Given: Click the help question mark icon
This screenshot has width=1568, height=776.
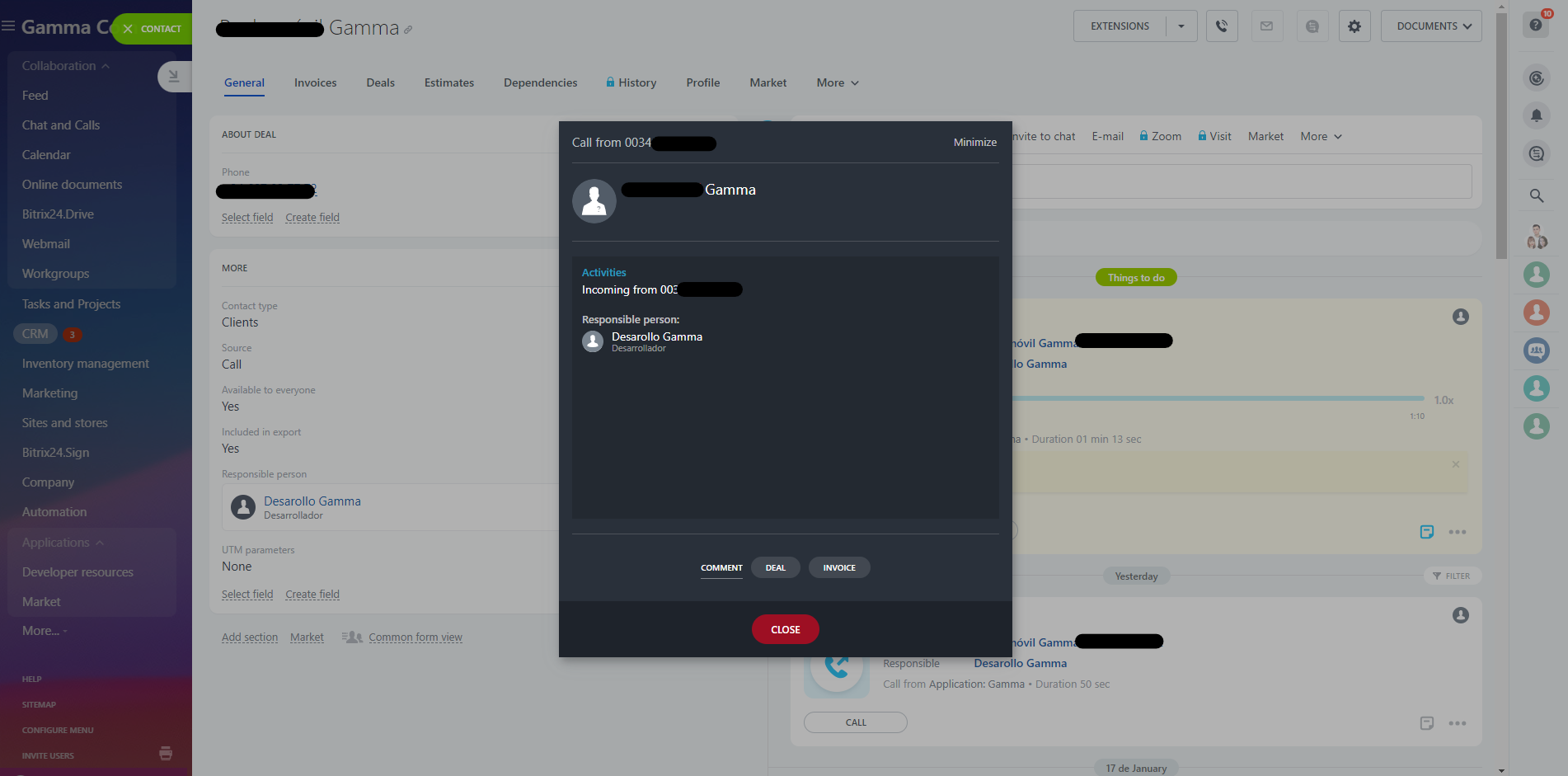Looking at the screenshot, I should click(1535, 25).
